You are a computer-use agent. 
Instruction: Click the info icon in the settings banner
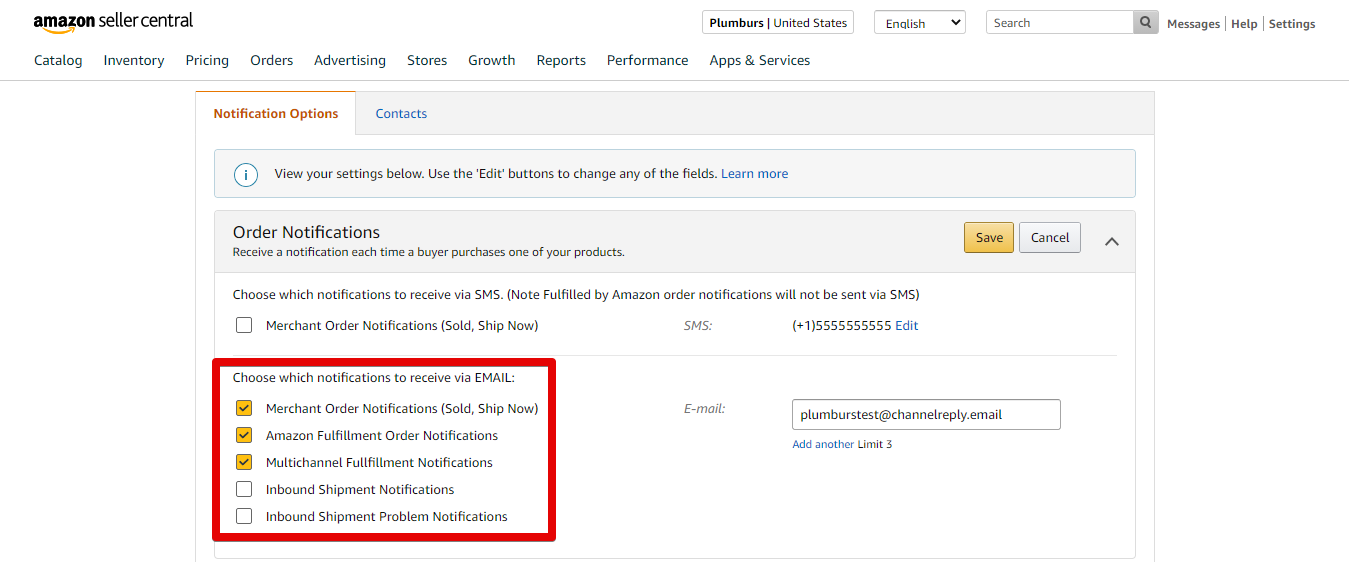click(x=246, y=174)
